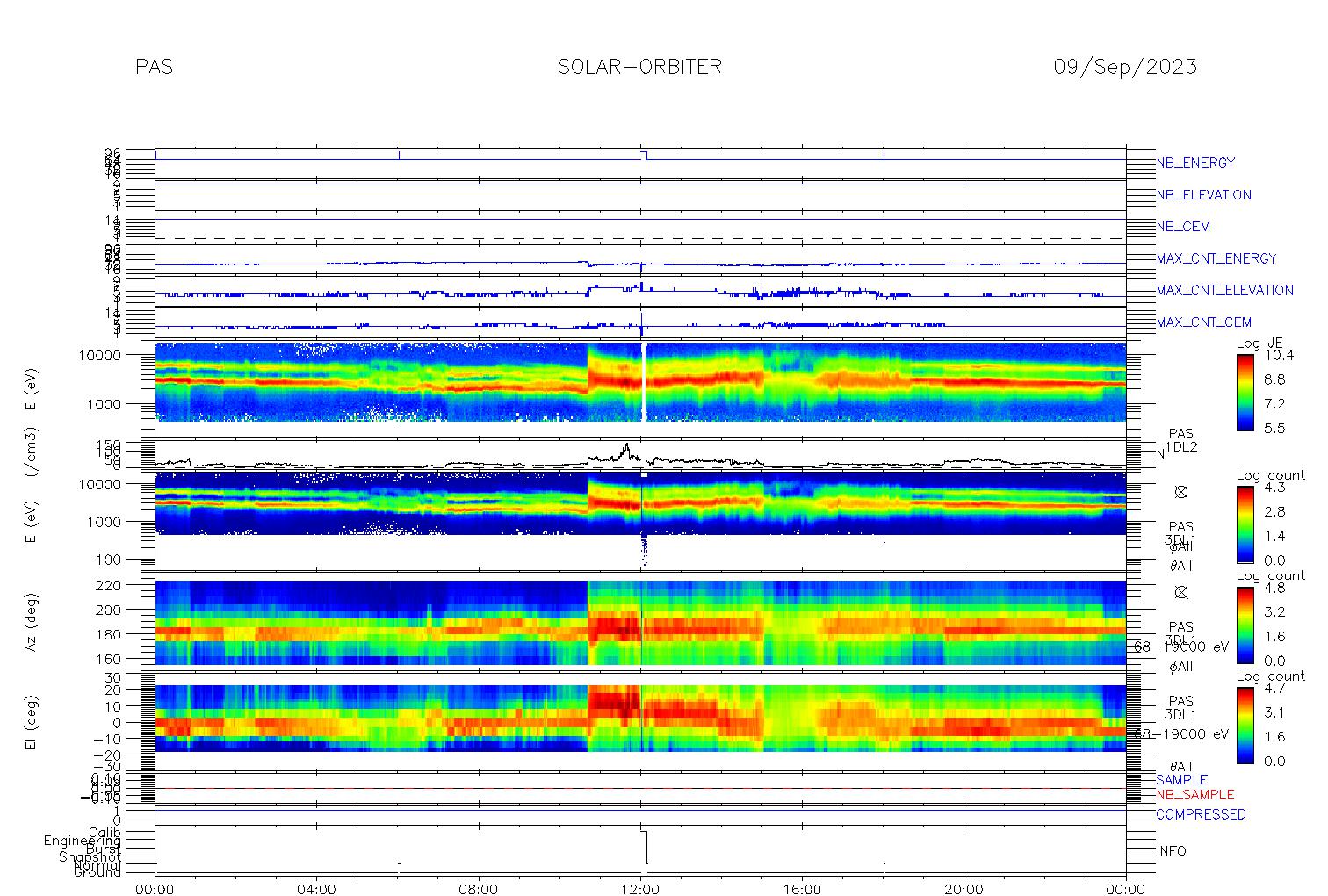Screen dimensions: 1328x896
Task: Click the 4.7 value on Log count scale
Action: pyautogui.click(x=1274, y=689)
